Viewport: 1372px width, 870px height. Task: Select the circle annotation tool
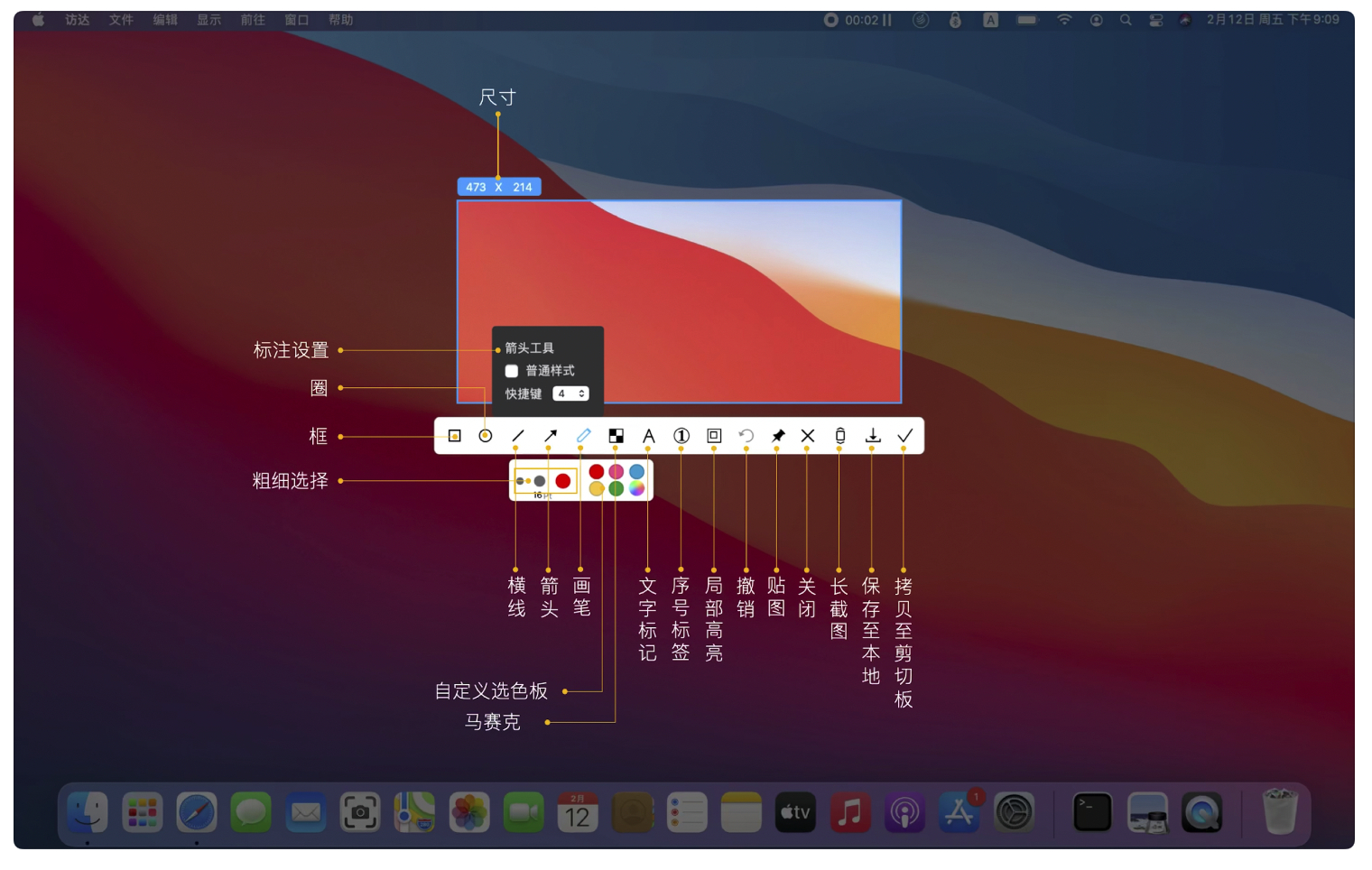coord(486,436)
